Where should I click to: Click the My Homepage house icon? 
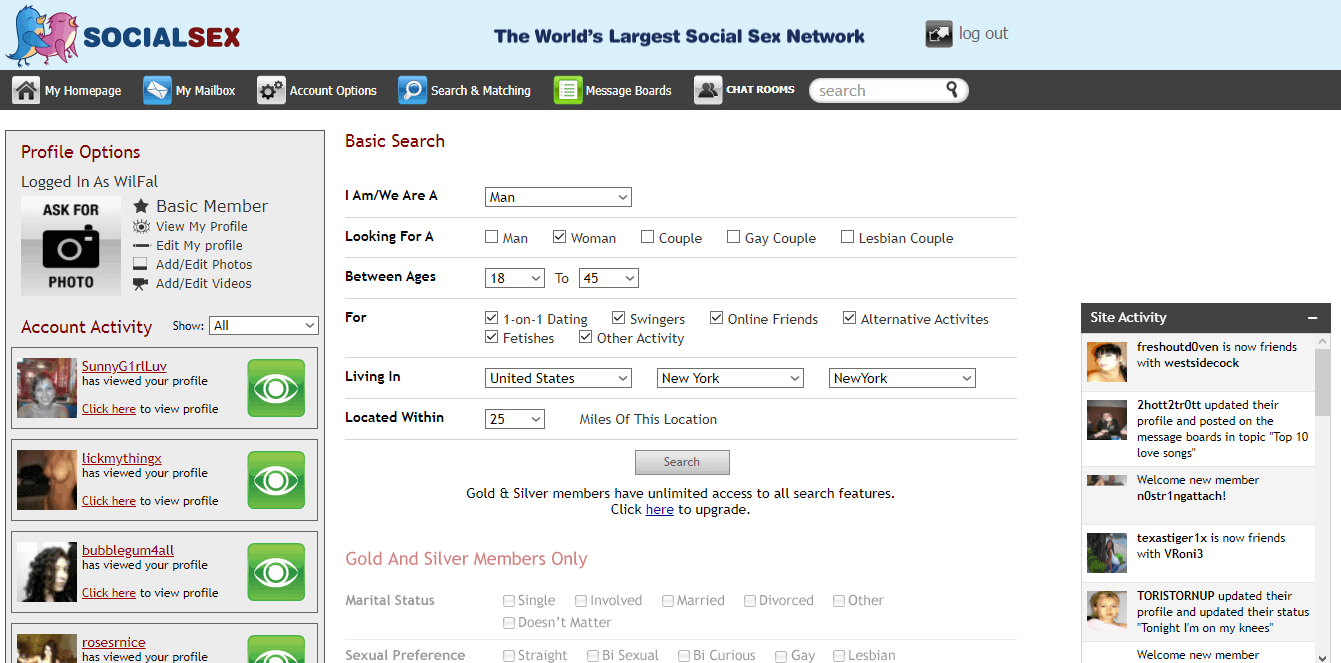(x=26, y=90)
